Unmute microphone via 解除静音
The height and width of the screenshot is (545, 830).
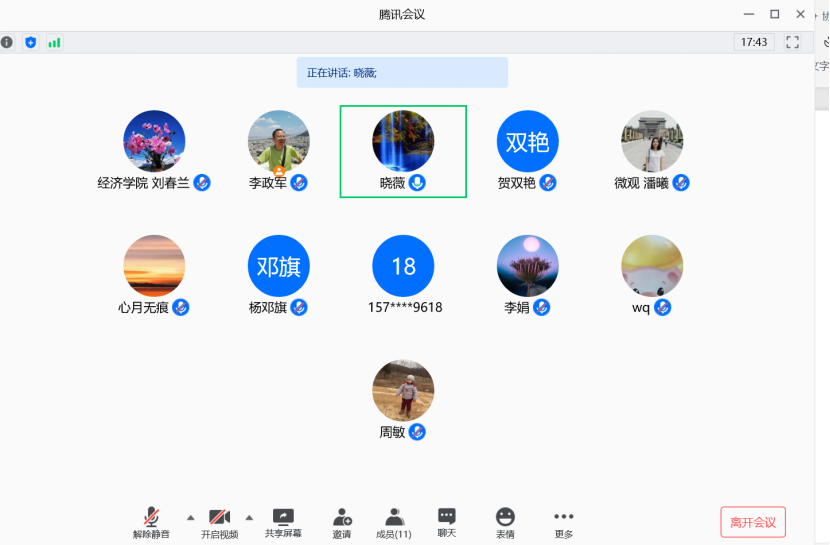click(x=151, y=522)
